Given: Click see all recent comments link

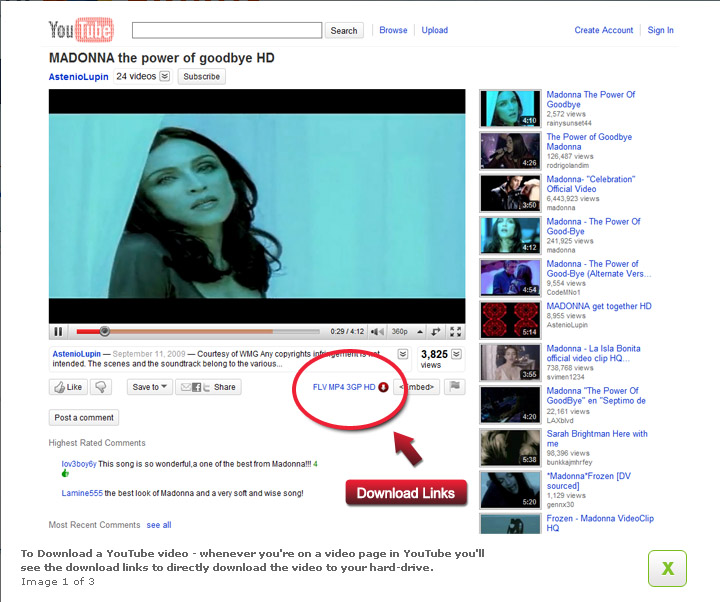Looking at the screenshot, I should (x=159, y=525).
